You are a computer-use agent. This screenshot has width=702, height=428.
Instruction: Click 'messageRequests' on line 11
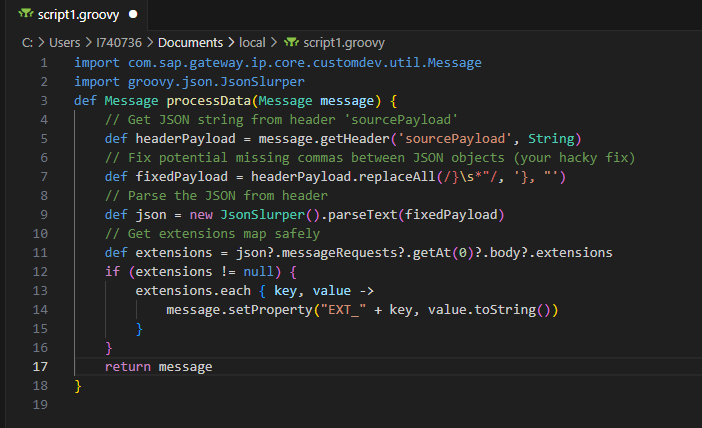[x=339, y=253]
